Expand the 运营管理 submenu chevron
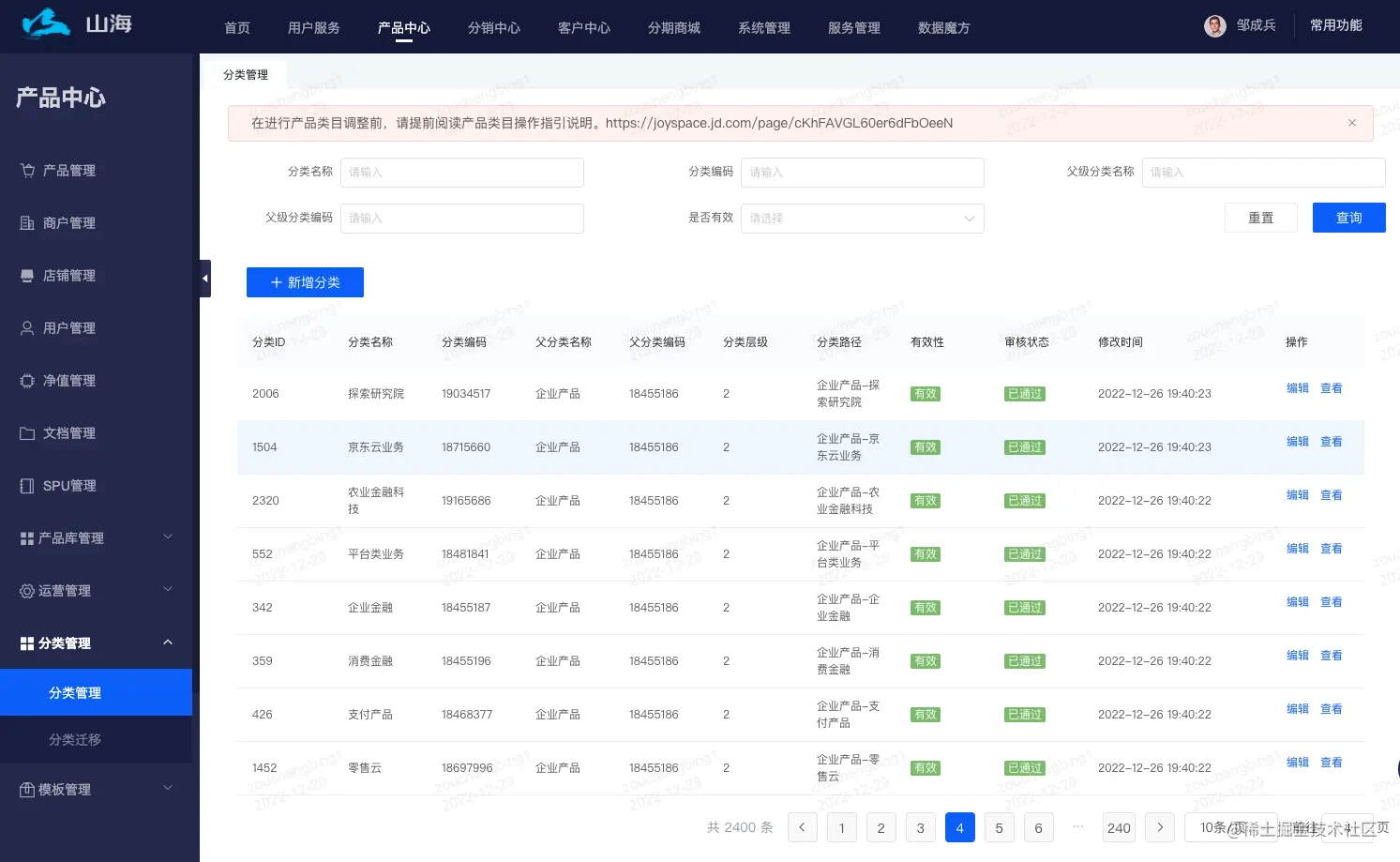 coord(168,589)
